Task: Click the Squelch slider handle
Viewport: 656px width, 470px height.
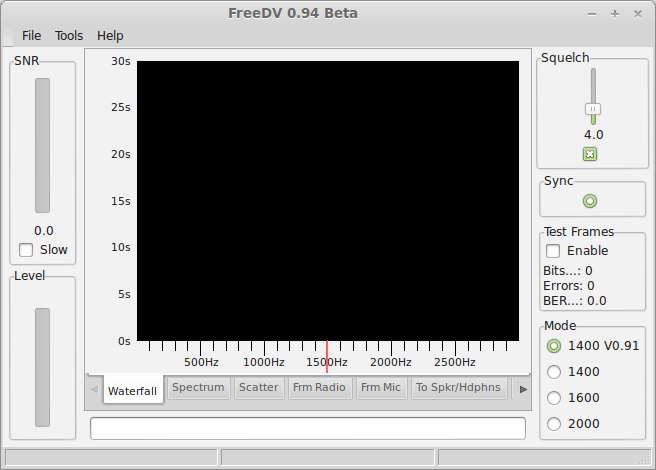Action: click(x=593, y=109)
